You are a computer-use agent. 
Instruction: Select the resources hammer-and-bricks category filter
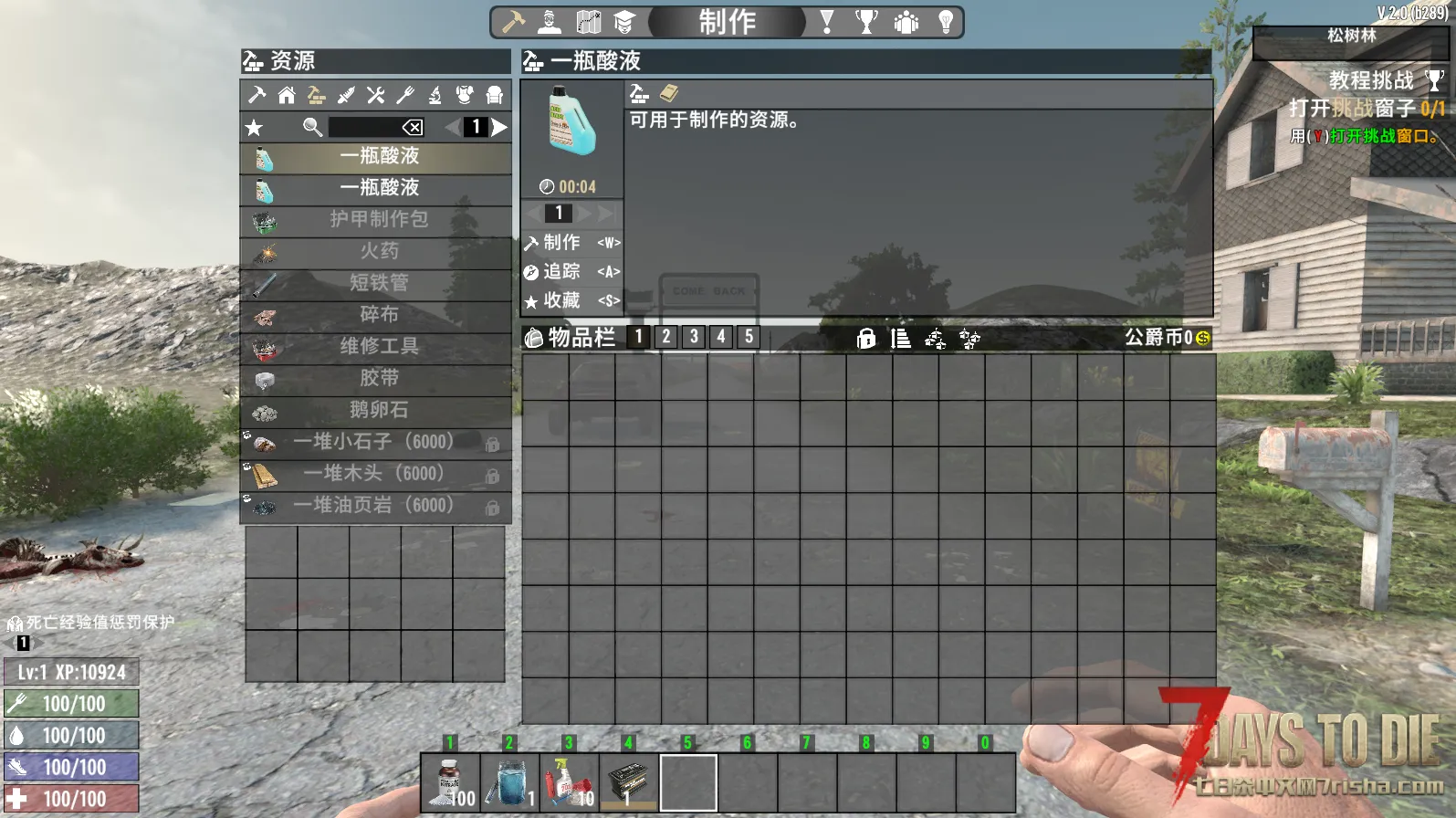316,95
